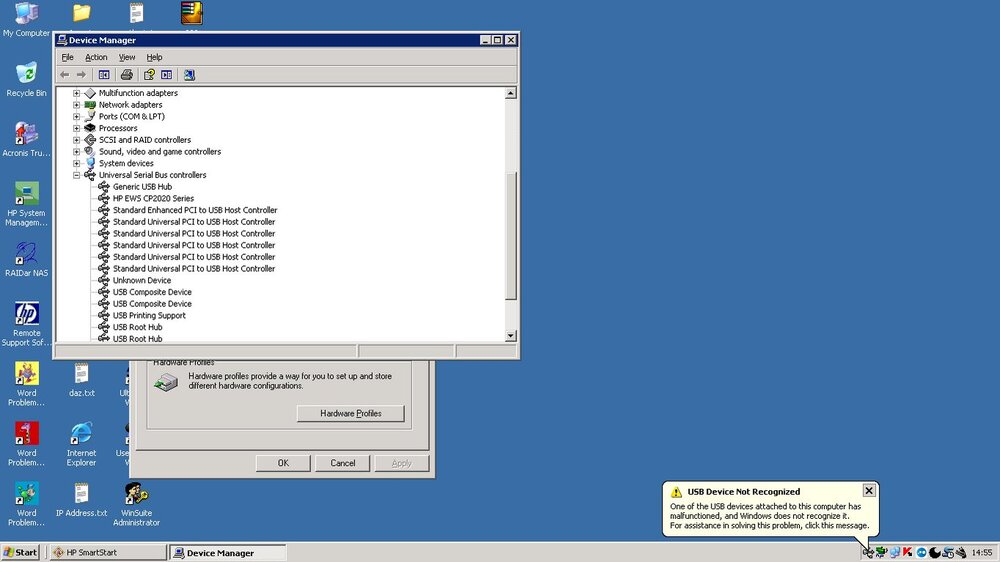Select USB Printing Support entry
Image resolution: width=1000 pixels, height=562 pixels.
(x=149, y=315)
